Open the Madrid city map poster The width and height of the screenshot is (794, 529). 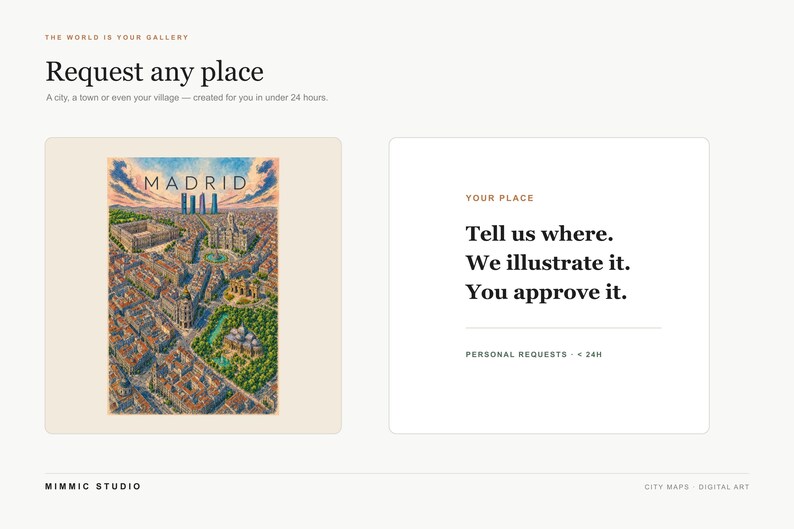point(193,286)
